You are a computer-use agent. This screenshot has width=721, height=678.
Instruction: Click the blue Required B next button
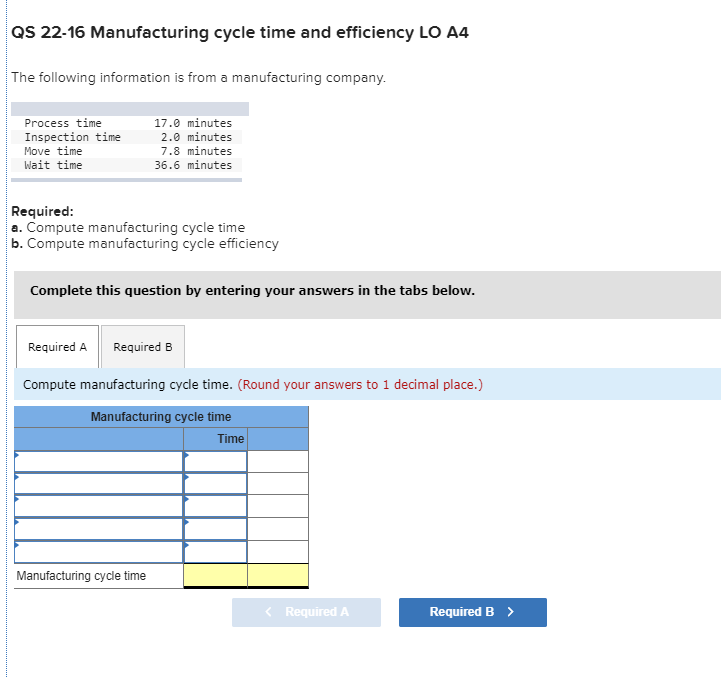tap(473, 612)
